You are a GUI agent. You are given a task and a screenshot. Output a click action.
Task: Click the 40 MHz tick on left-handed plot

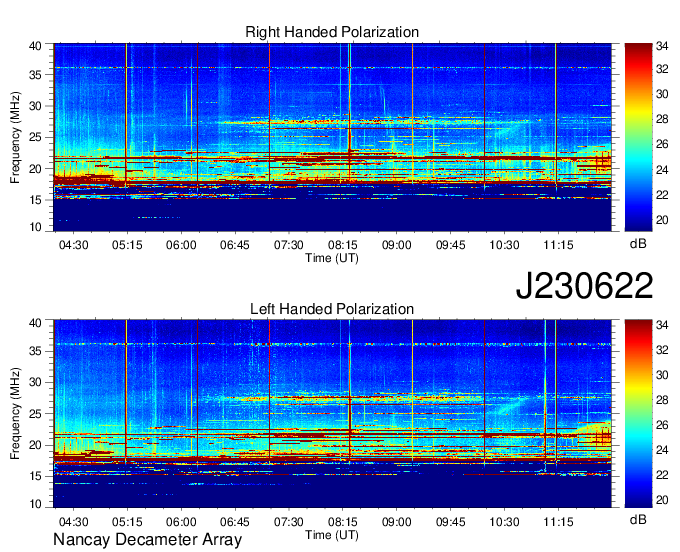point(35,323)
